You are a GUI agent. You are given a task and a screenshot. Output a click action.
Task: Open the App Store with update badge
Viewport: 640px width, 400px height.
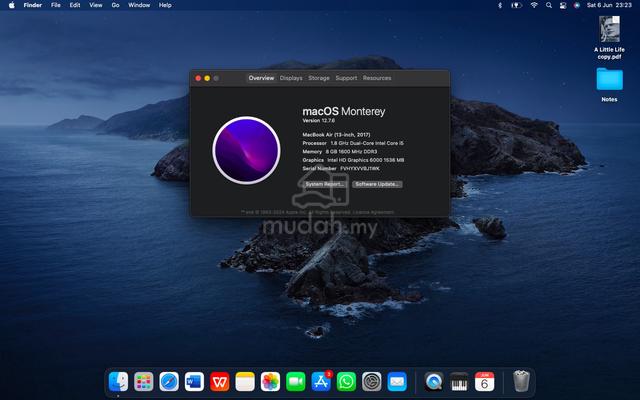321,381
